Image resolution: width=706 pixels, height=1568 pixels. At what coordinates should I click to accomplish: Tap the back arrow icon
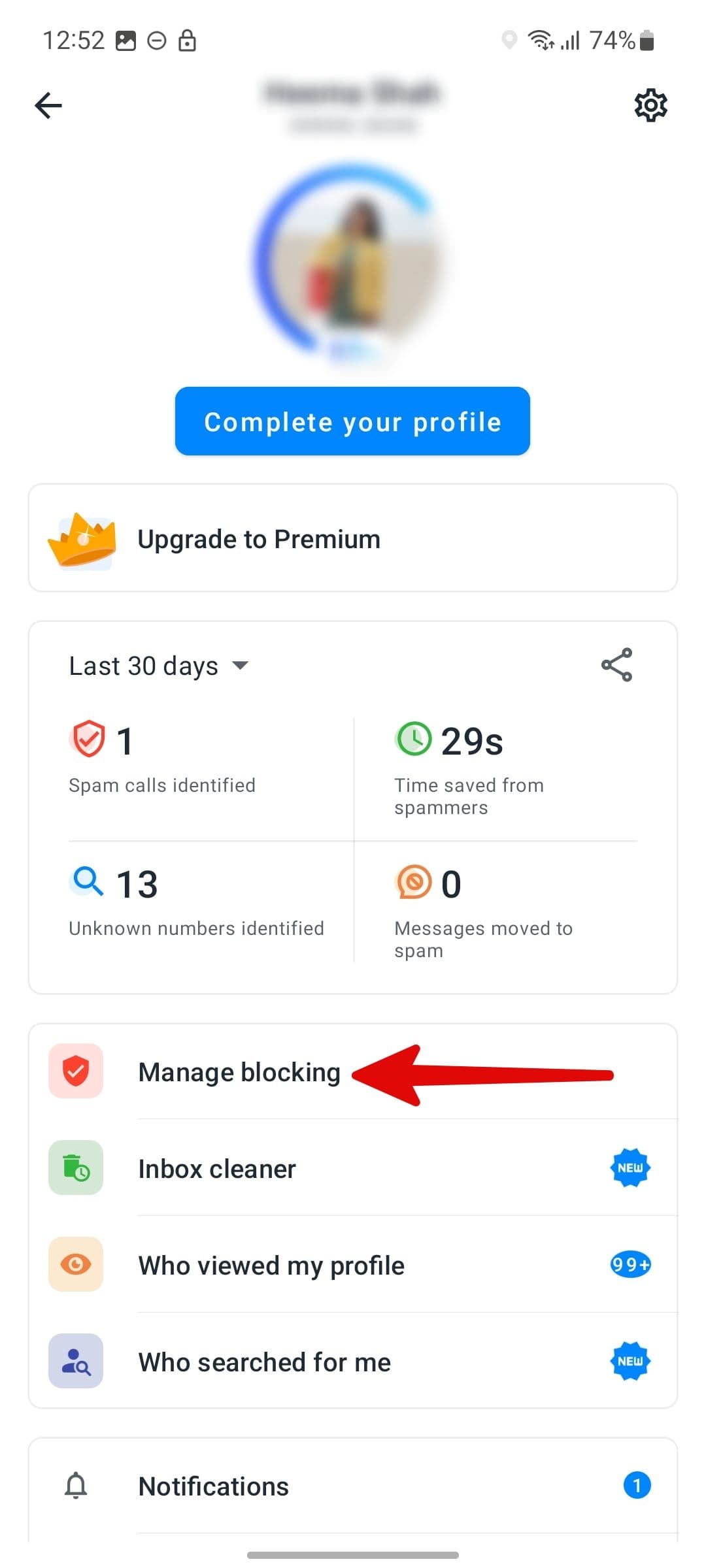pos(48,105)
